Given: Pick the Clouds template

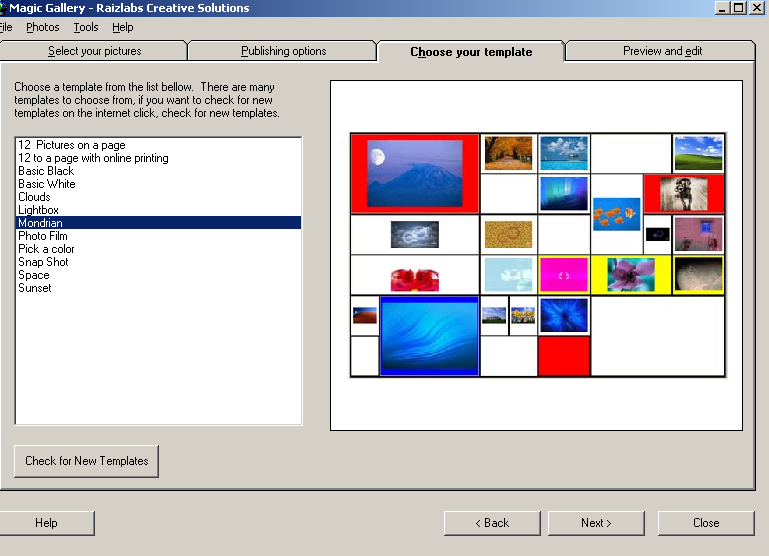Looking at the screenshot, I should coord(158,197).
